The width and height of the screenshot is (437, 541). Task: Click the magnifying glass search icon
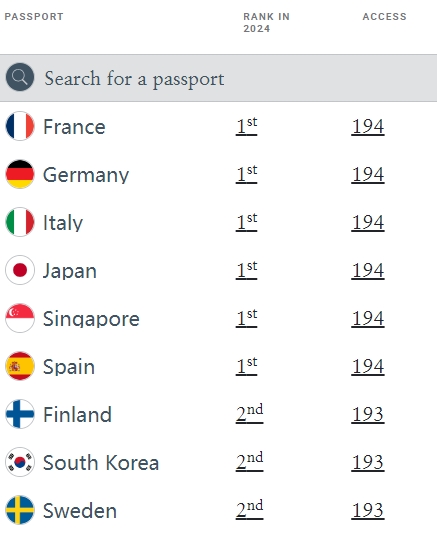point(20,77)
